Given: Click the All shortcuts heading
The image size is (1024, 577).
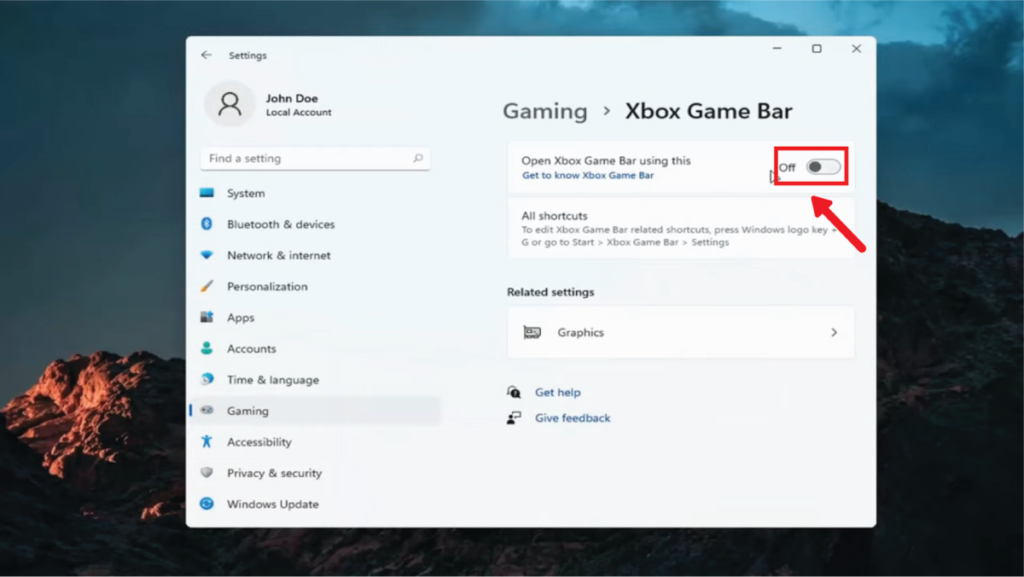Looking at the screenshot, I should (554, 215).
